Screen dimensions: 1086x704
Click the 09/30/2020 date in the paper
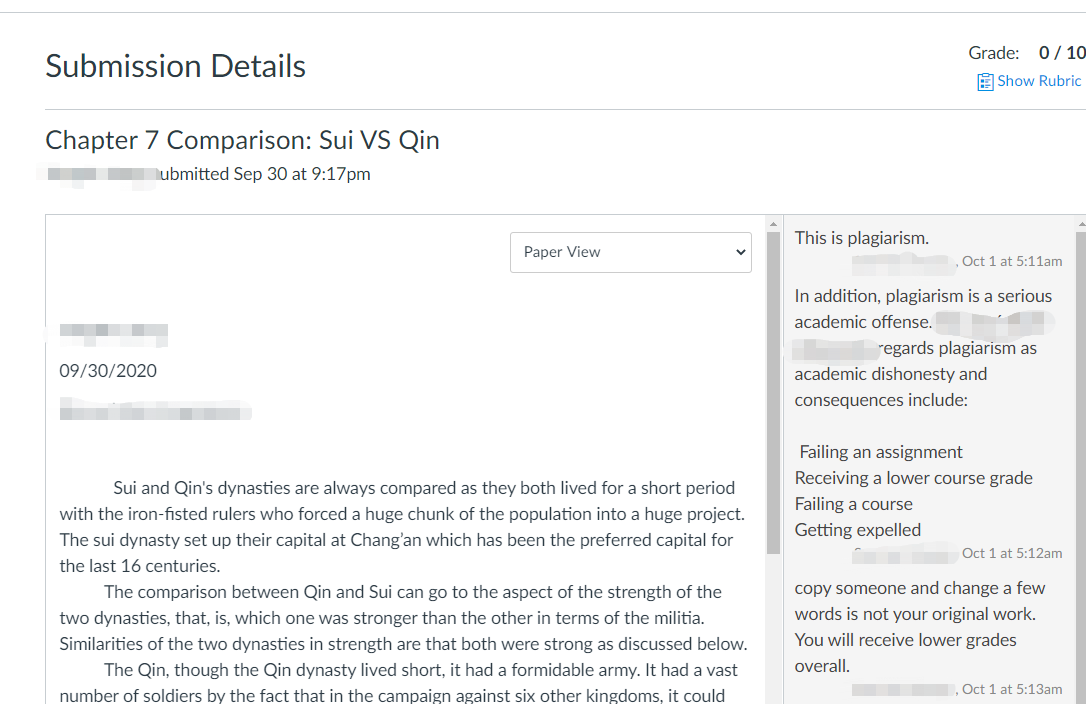[108, 371]
